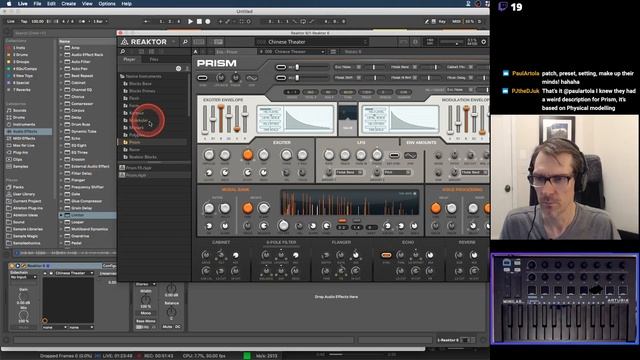Open the File menu
The height and width of the screenshot is (360, 640).
coord(37,4)
